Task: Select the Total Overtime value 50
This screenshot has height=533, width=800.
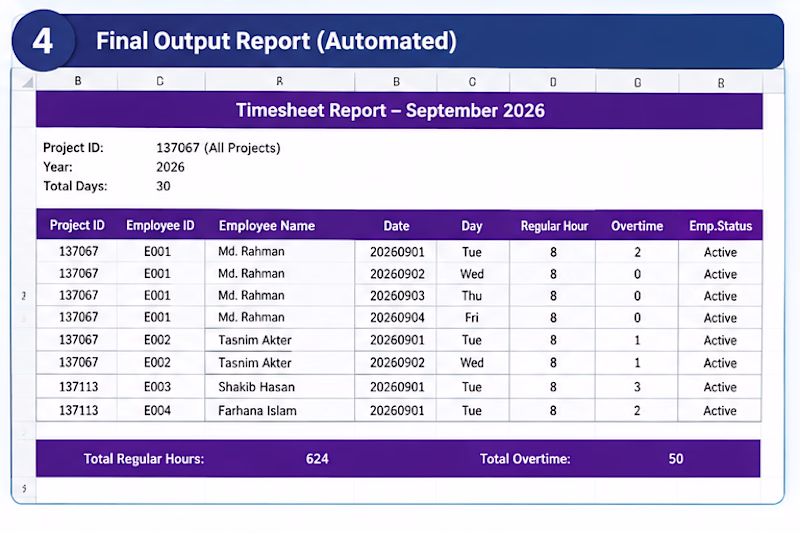Action: click(676, 459)
